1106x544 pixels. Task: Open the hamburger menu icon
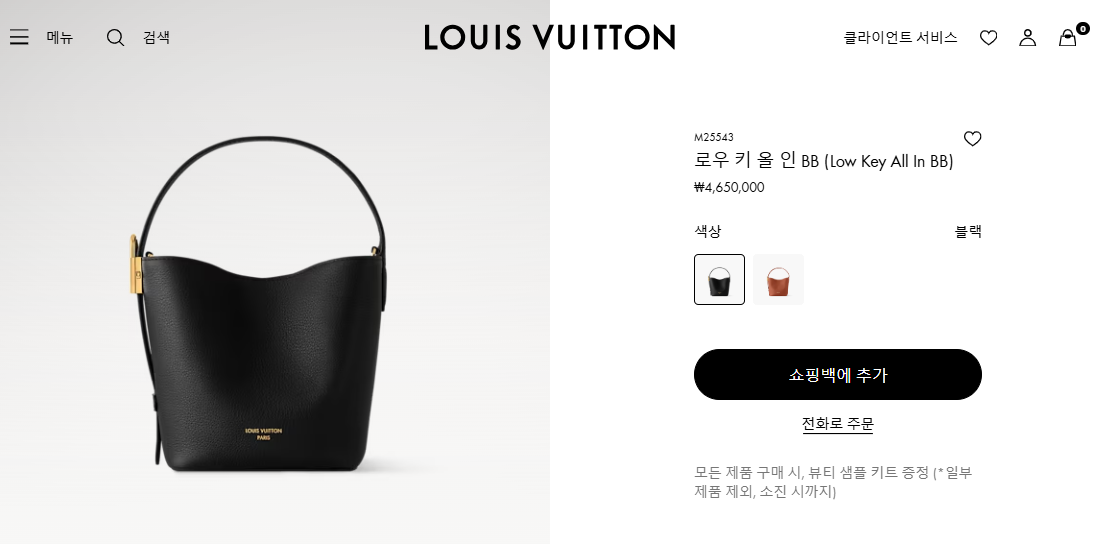click(19, 37)
